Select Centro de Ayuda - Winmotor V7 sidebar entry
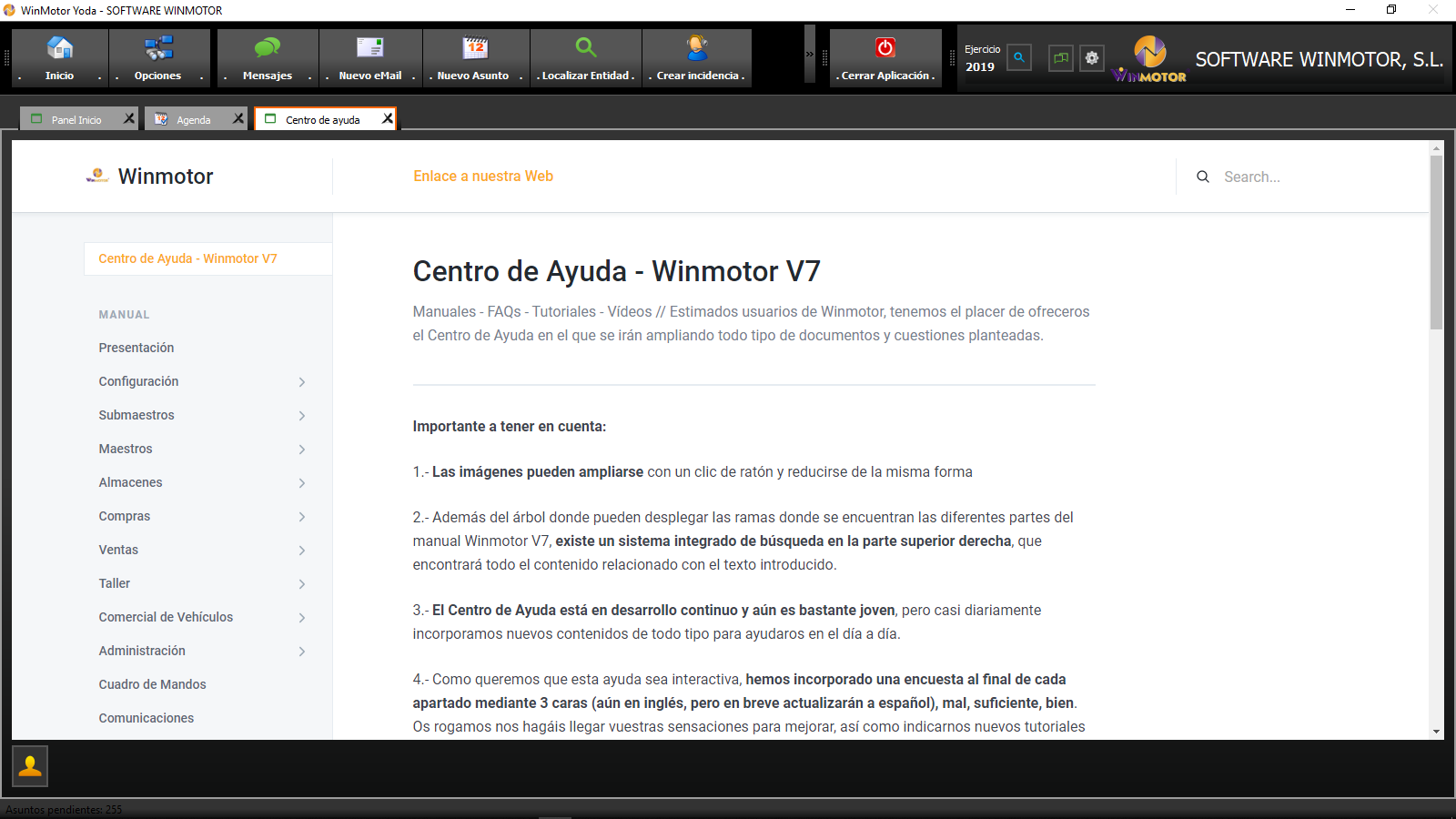The width and height of the screenshot is (1456, 819). (208, 258)
